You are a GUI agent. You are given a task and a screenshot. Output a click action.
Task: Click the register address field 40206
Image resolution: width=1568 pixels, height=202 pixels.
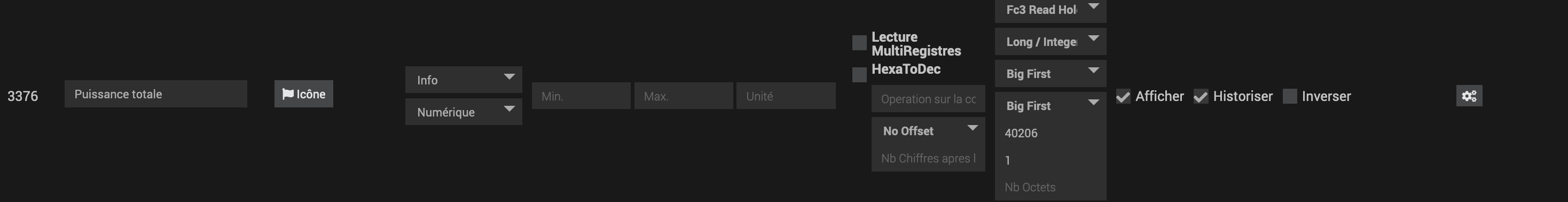pos(1050,133)
